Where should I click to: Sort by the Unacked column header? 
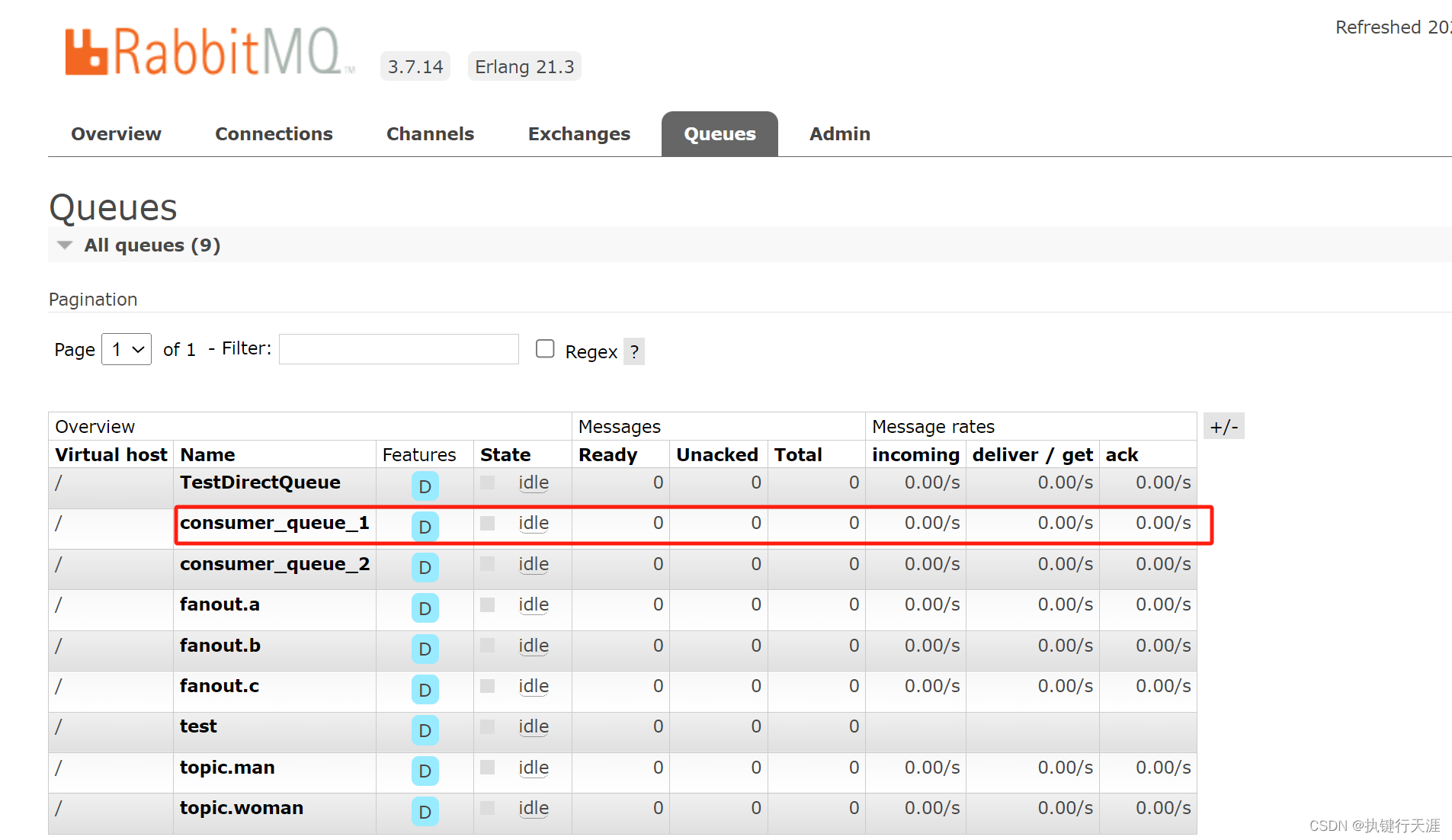717,455
